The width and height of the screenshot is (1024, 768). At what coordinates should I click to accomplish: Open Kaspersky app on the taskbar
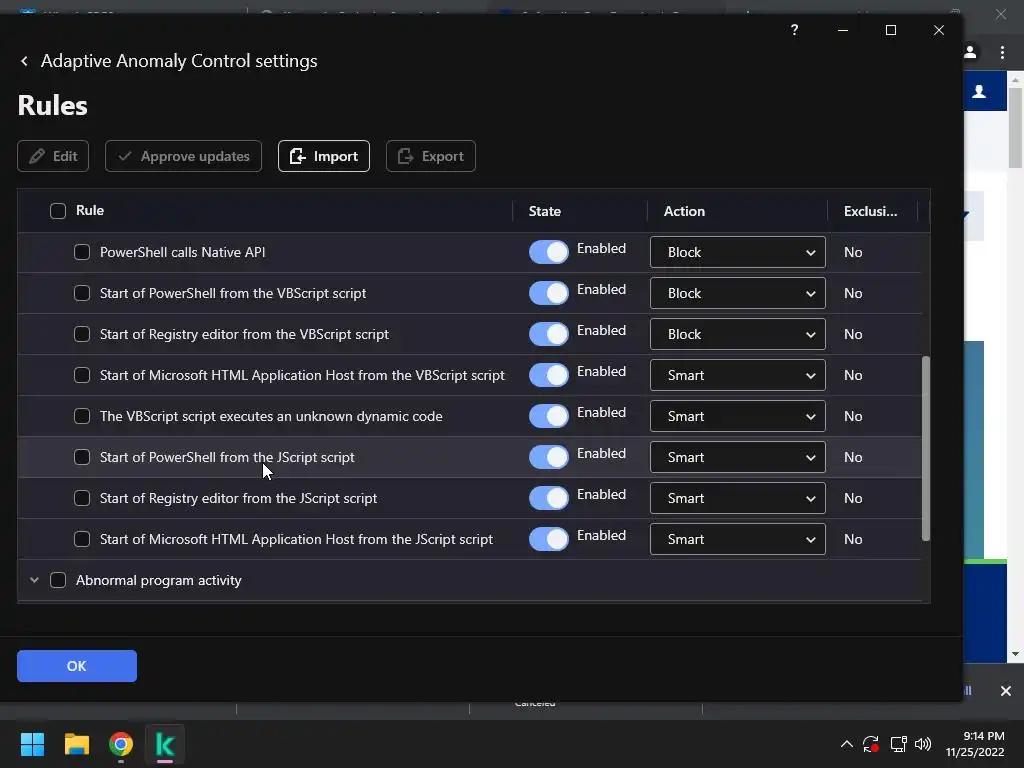click(165, 744)
